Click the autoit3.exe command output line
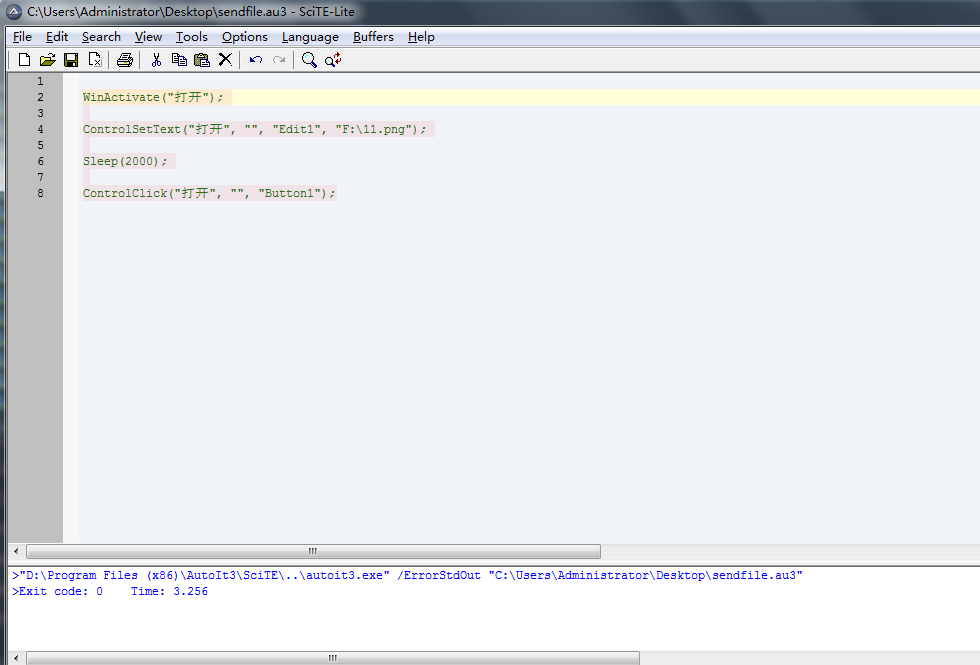Screen dimensions: 980x665 pos(407,575)
